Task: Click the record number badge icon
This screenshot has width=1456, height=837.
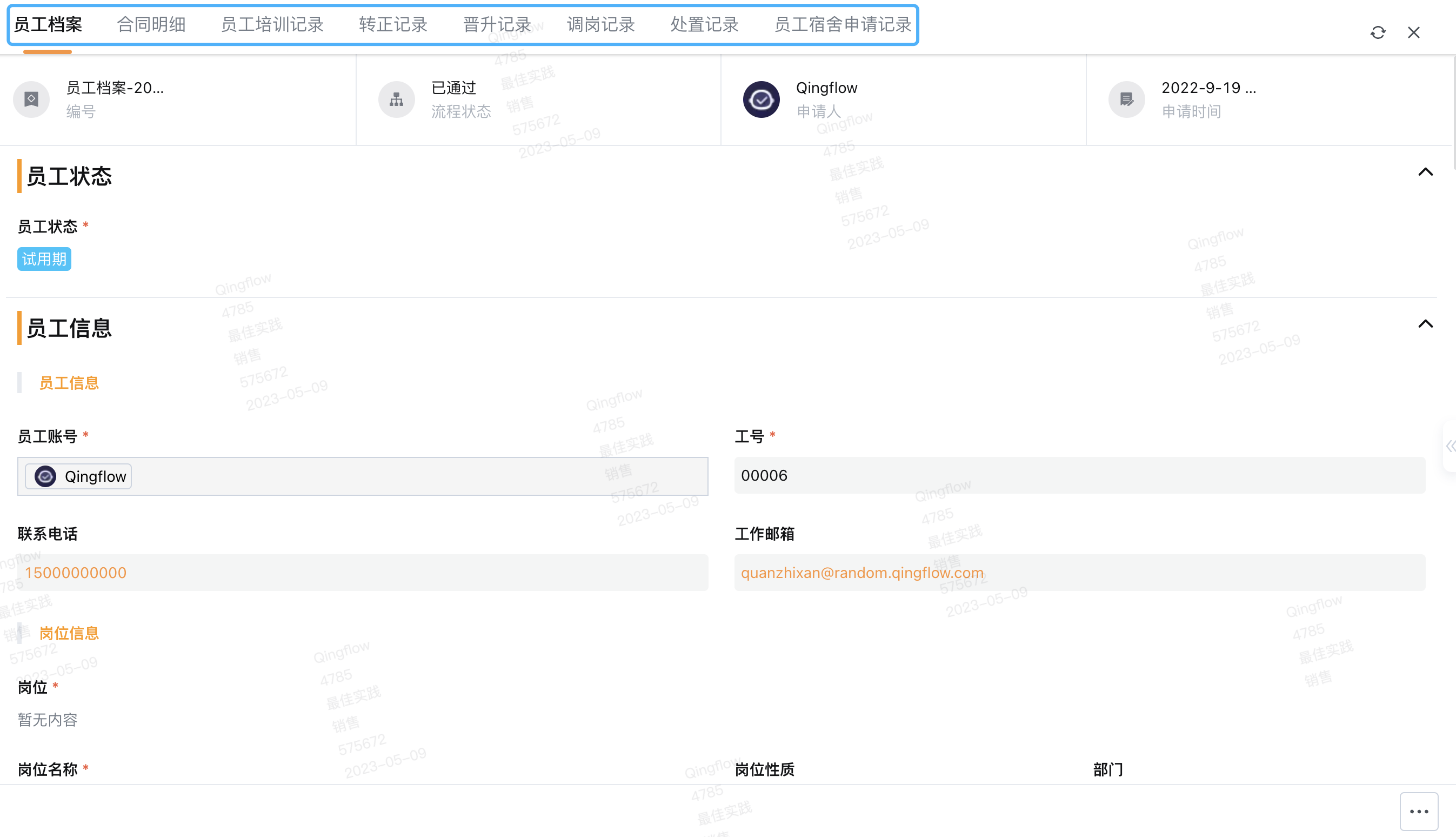Action: click(31, 99)
